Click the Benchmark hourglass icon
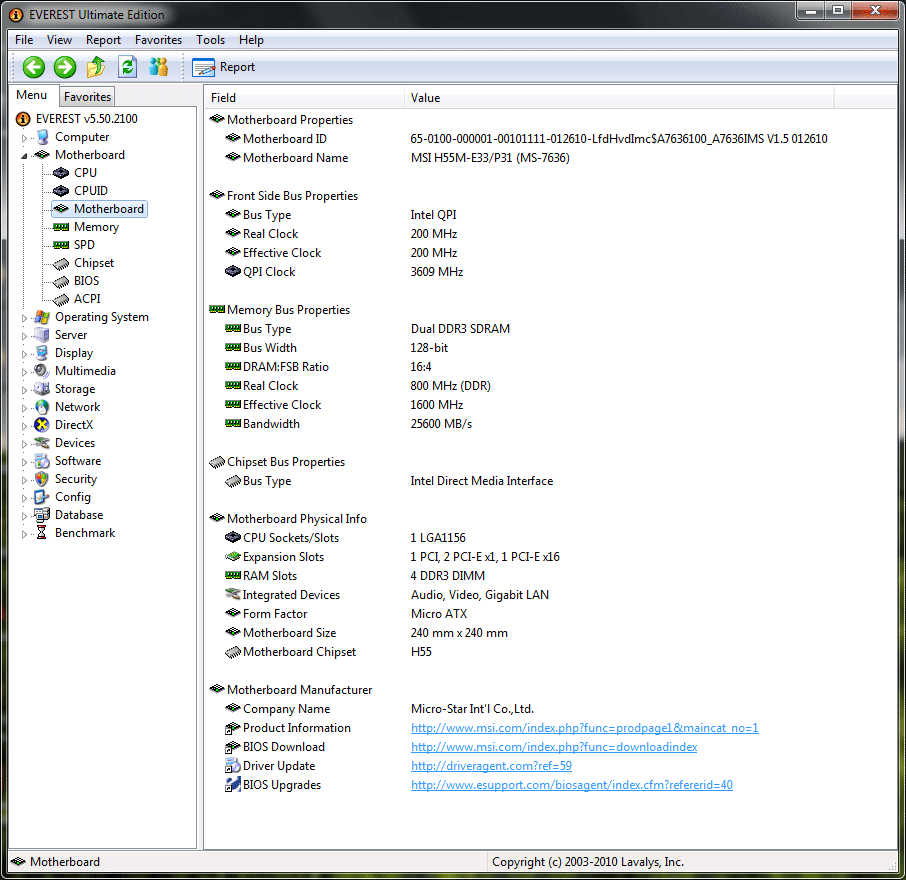This screenshot has height=880, width=906. [x=42, y=533]
